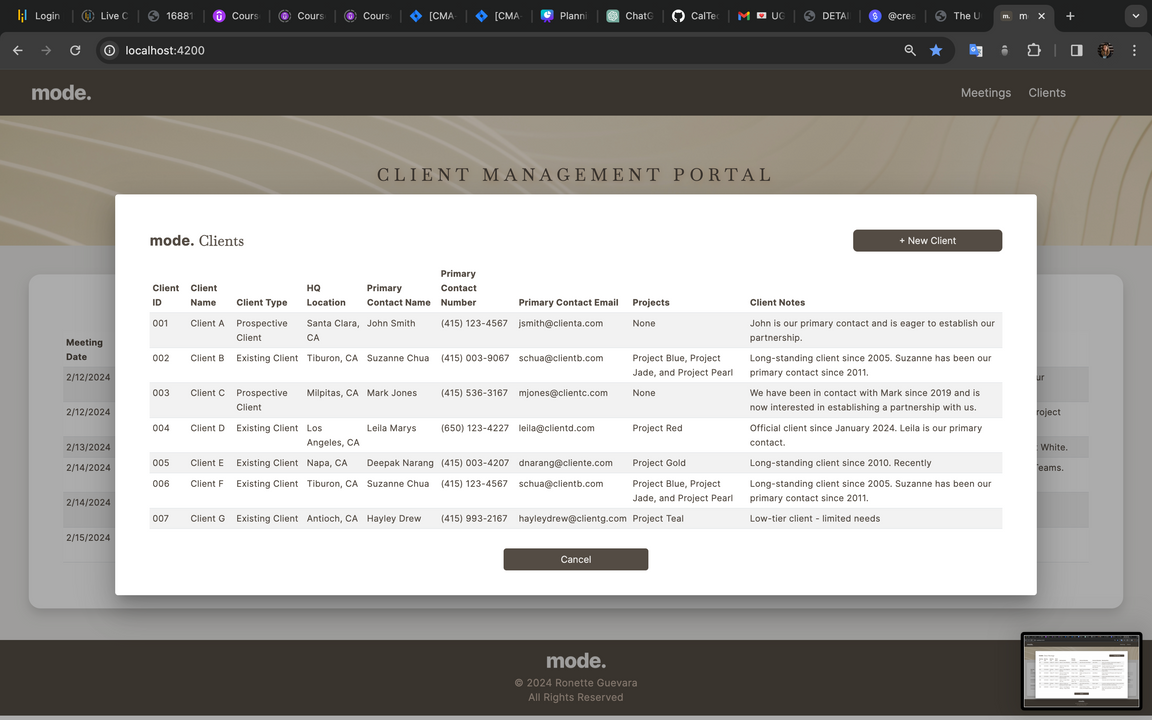Open Meetings in the navigation bar
The height and width of the screenshot is (720, 1152).
tap(985, 93)
